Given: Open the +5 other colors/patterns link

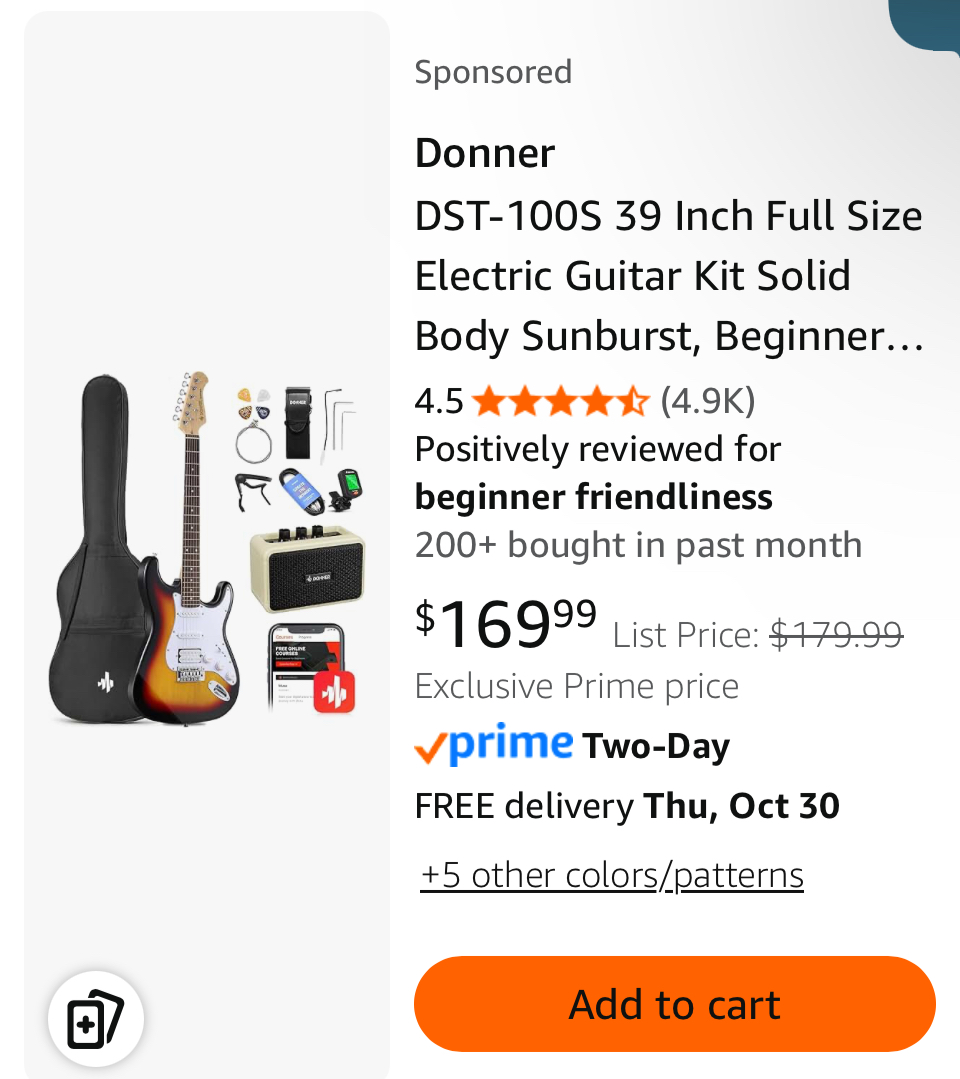Looking at the screenshot, I should pyautogui.click(x=612, y=875).
